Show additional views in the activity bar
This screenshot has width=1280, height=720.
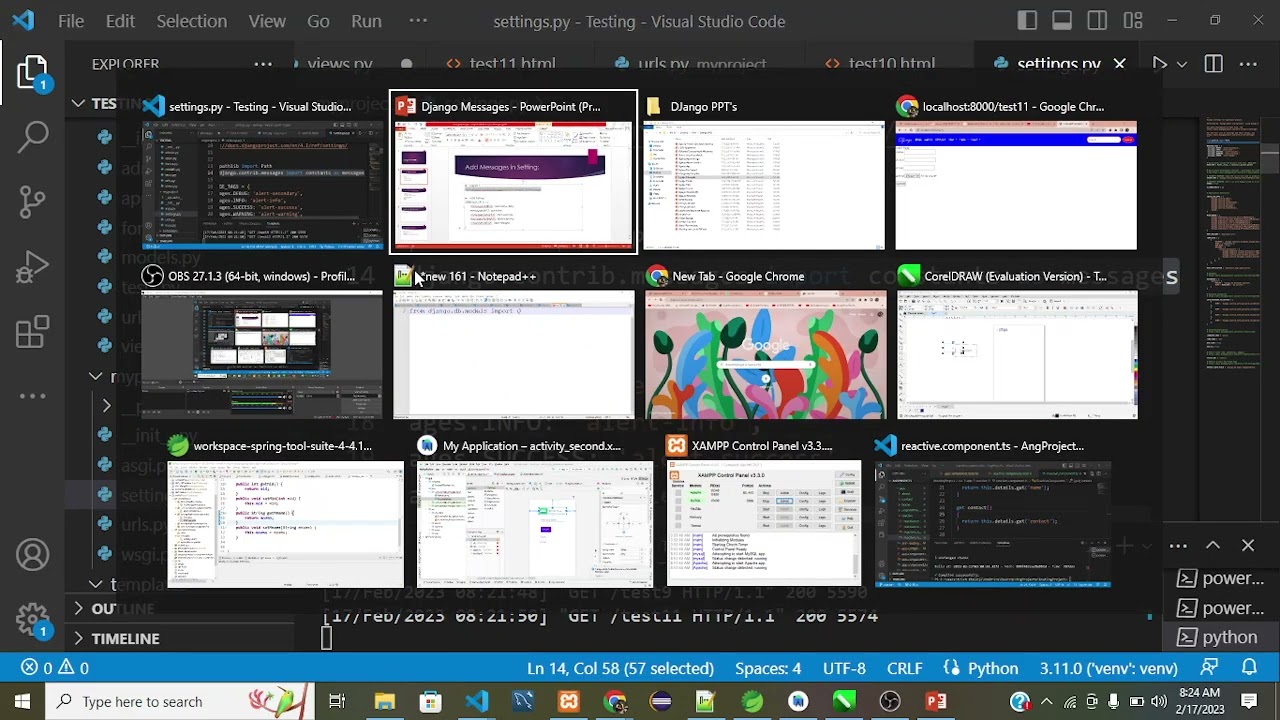pyautogui.click(x=33, y=396)
